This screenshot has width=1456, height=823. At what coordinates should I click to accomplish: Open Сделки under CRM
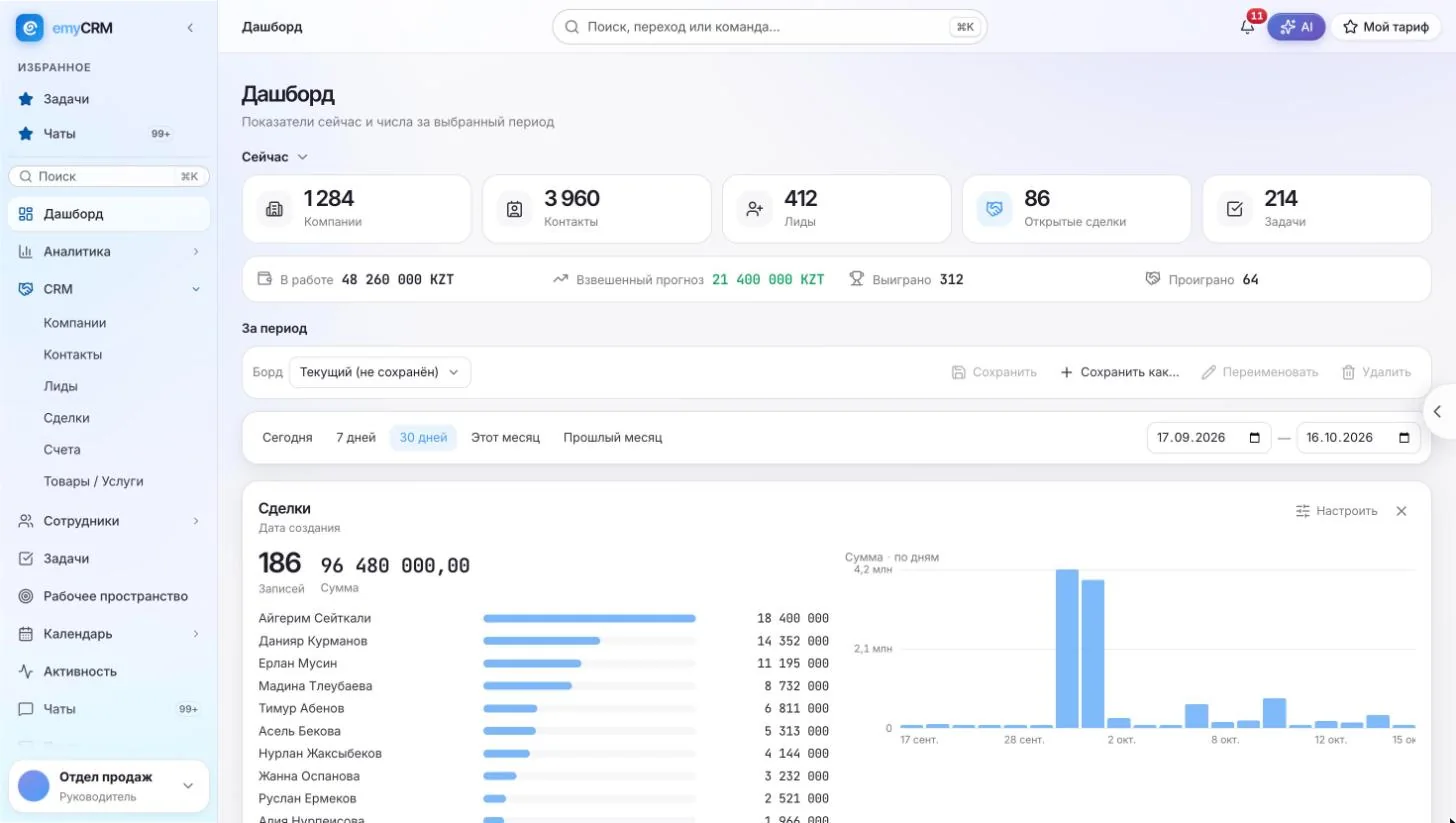[67, 418]
